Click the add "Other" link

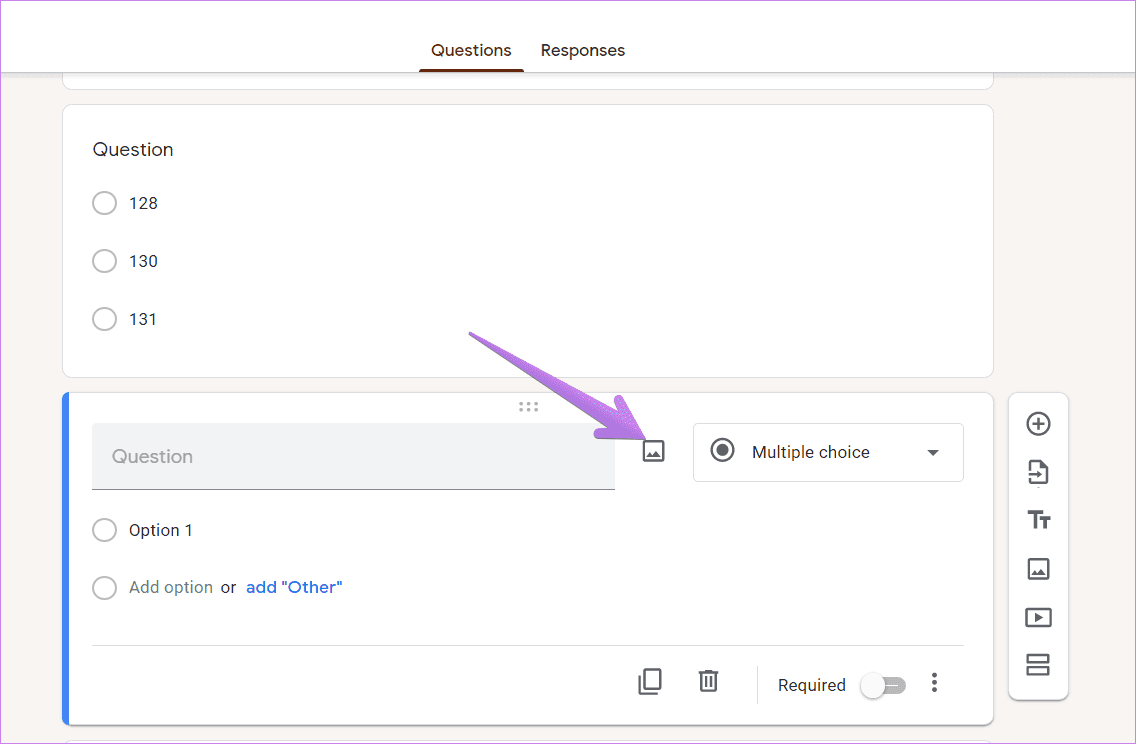click(x=294, y=587)
